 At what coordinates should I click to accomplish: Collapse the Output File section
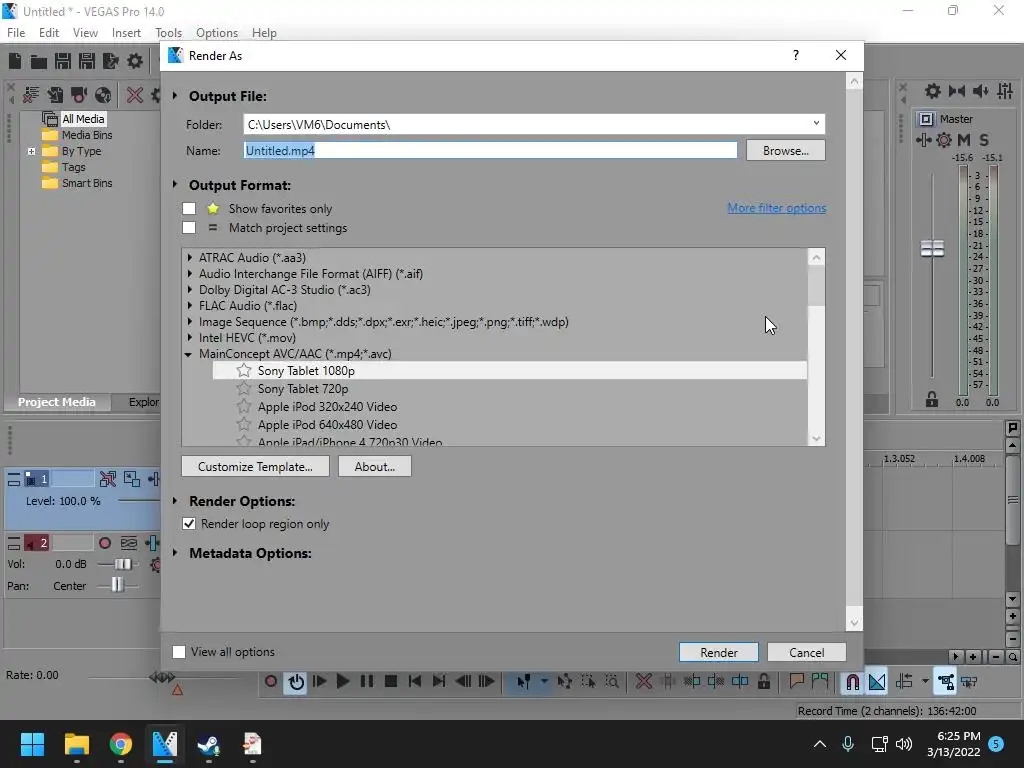pyautogui.click(x=175, y=96)
